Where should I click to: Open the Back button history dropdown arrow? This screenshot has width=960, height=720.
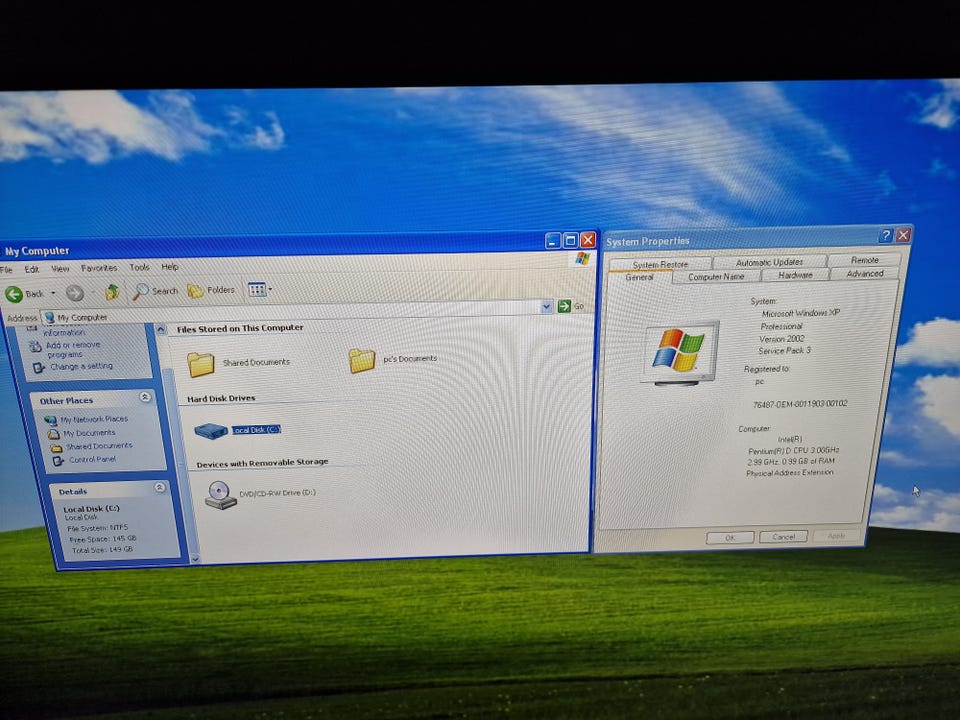[x=53, y=294]
